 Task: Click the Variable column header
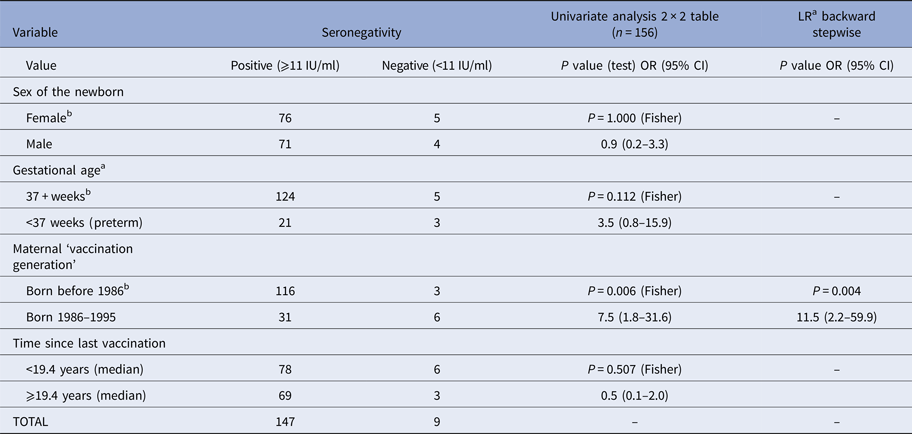coord(35,32)
